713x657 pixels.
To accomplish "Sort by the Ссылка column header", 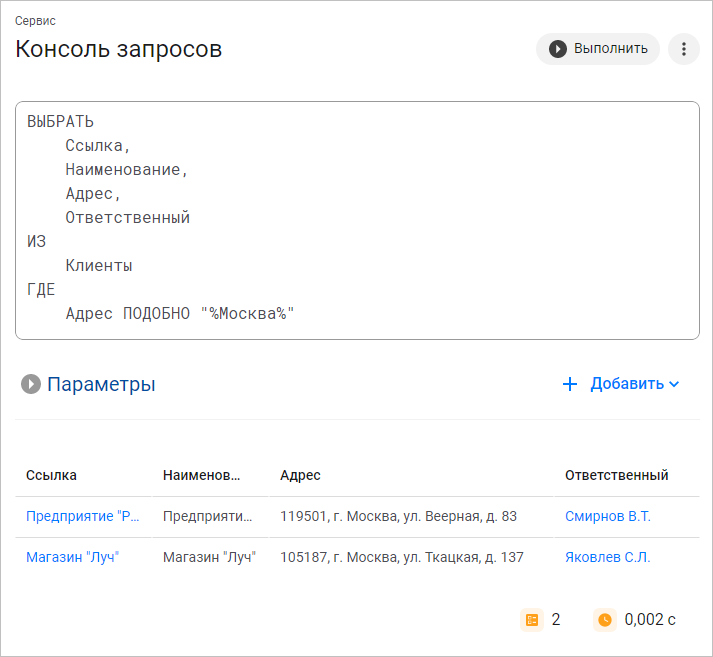I will (x=52, y=475).
